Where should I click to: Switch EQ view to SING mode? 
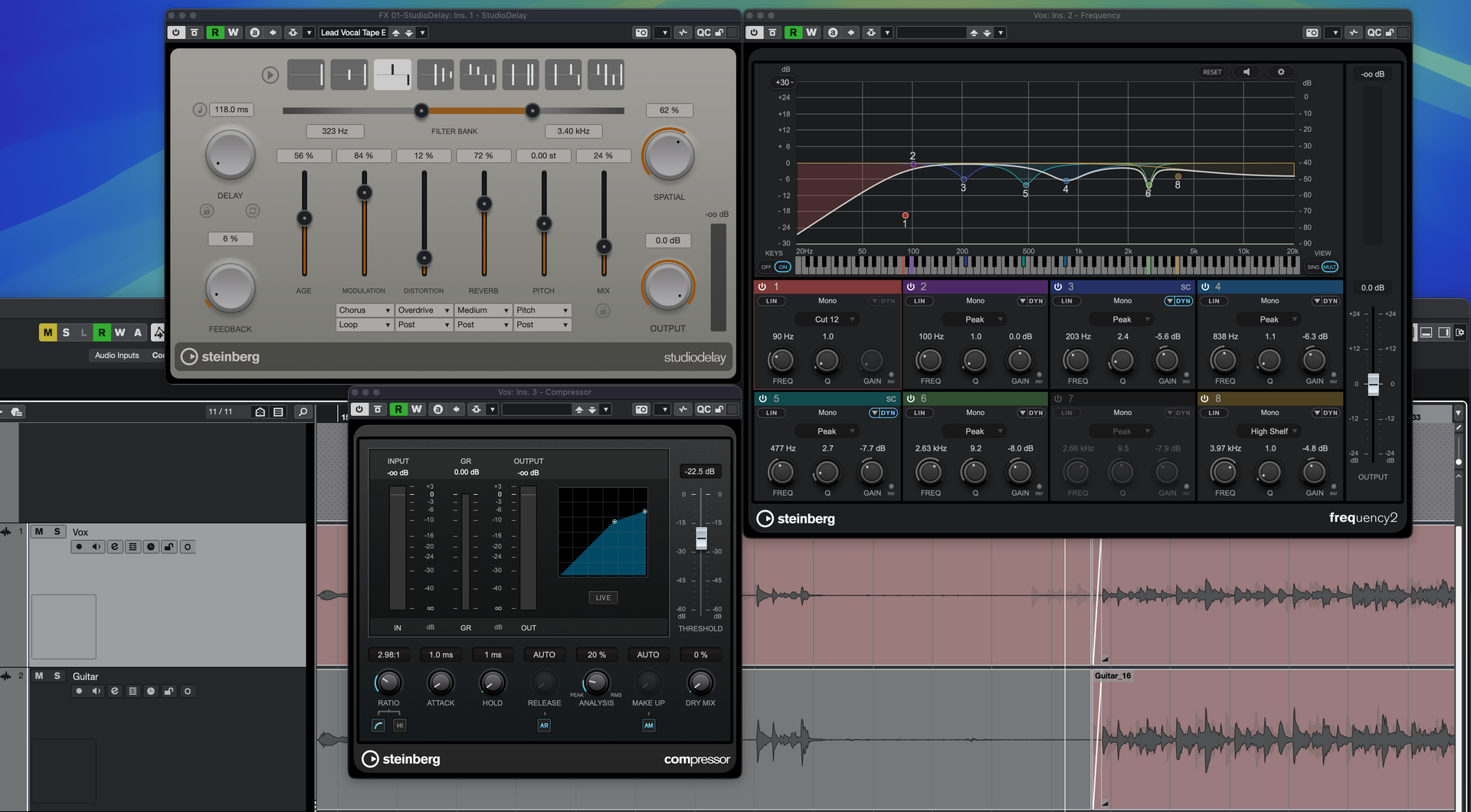pyautogui.click(x=1313, y=267)
